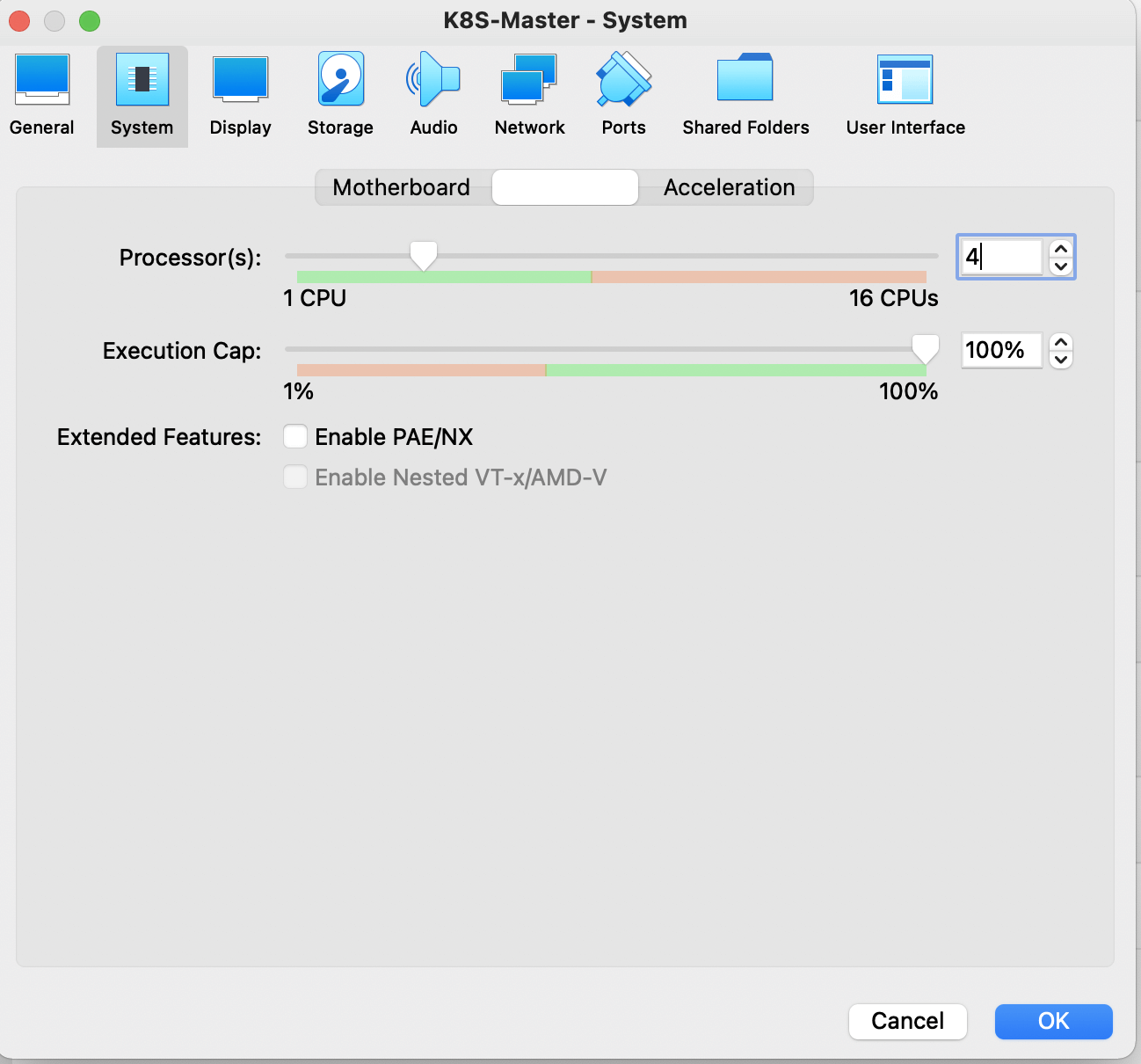Click the Nested VT-x/AMD-V checkbox
This screenshot has height=1064, width=1141.
(x=295, y=477)
